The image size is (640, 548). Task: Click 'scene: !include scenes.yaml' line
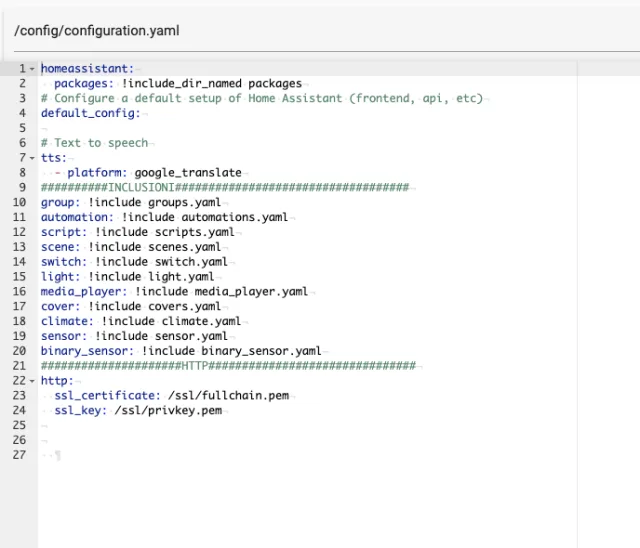click(131, 247)
